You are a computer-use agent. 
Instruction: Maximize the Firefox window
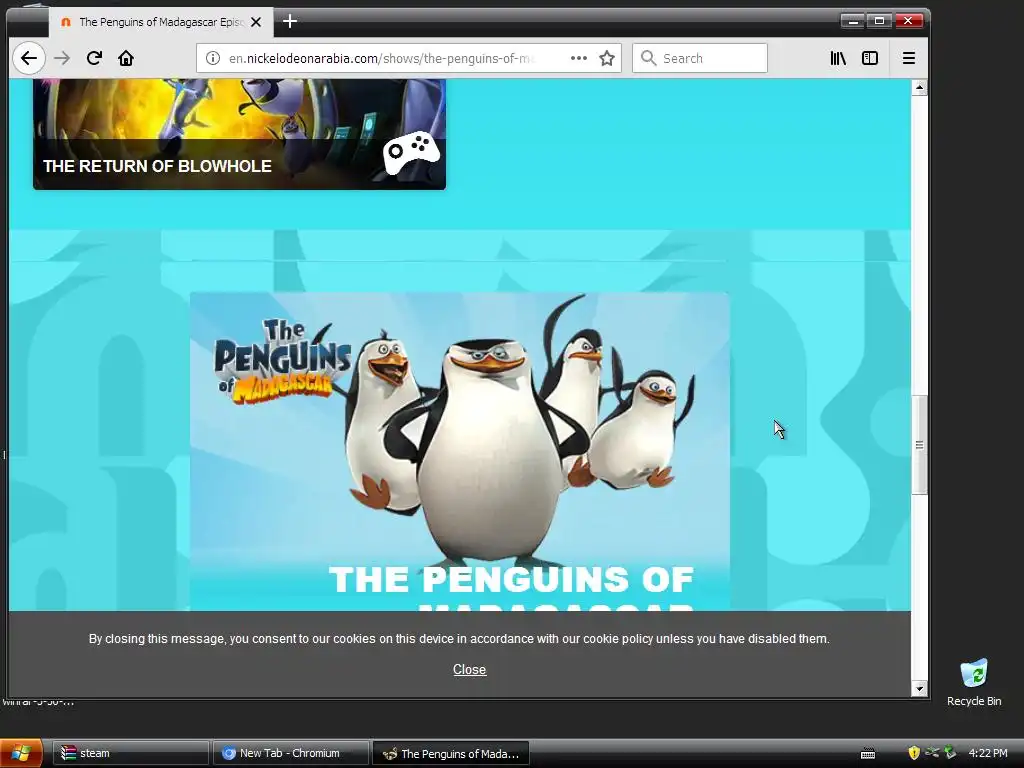(880, 21)
